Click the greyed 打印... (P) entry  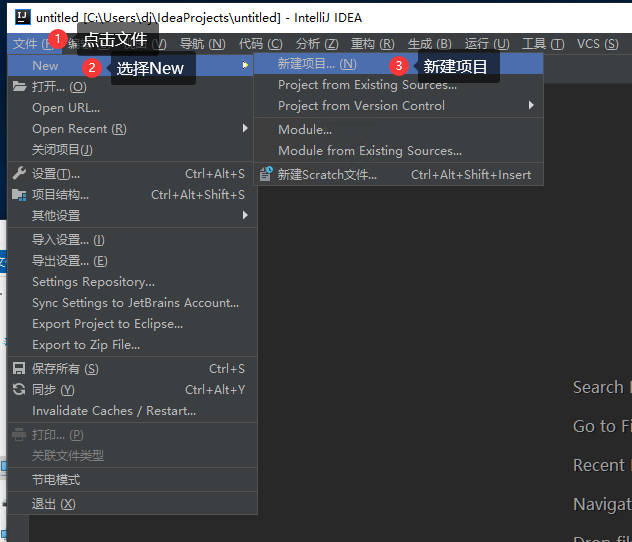tap(132, 434)
